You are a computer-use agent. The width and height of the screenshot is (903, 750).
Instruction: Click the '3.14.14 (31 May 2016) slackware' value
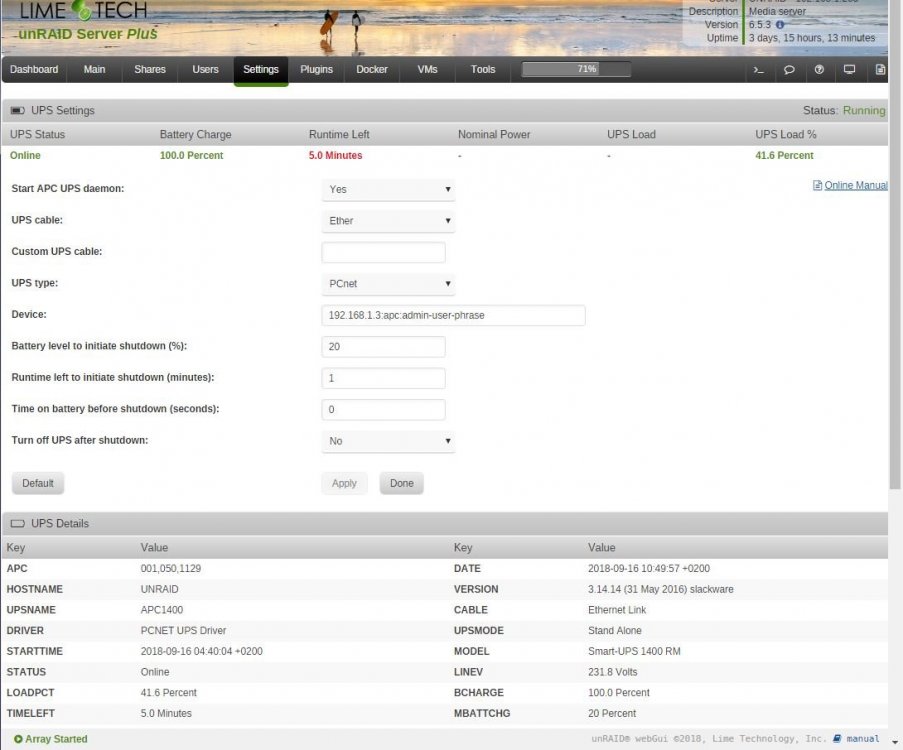[x=661, y=589]
